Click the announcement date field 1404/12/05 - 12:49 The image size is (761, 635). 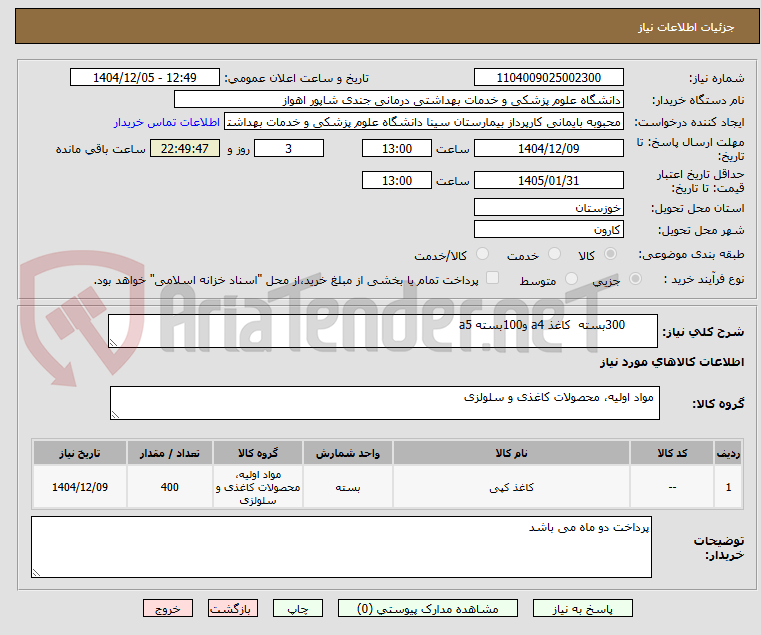pos(145,78)
